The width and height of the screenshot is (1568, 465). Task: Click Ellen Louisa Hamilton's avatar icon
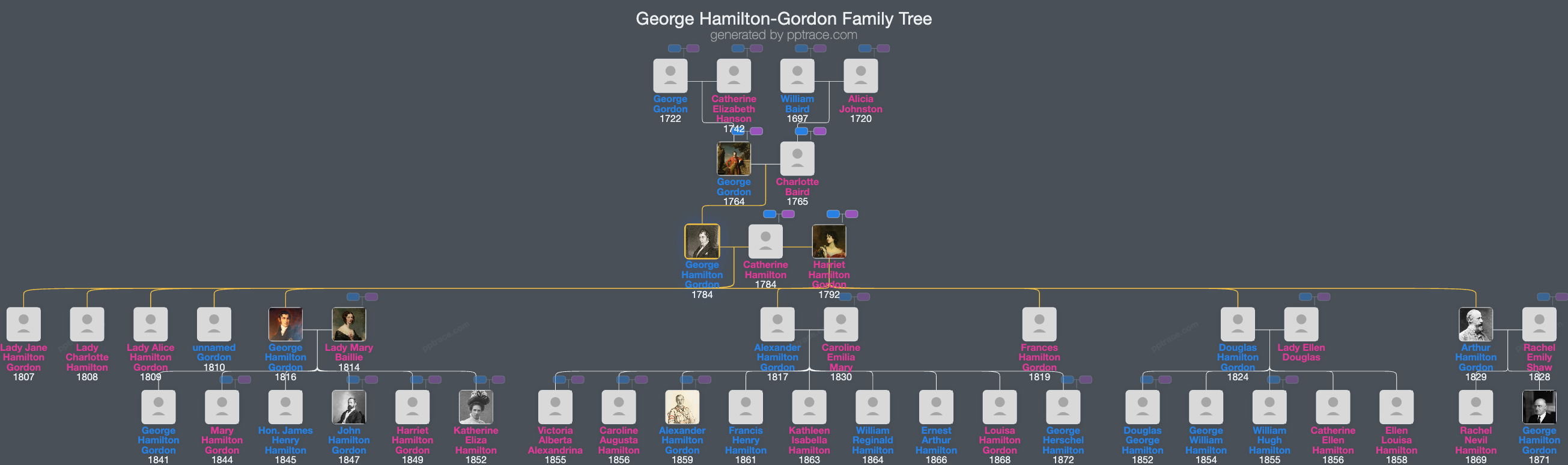coord(1396,407)
